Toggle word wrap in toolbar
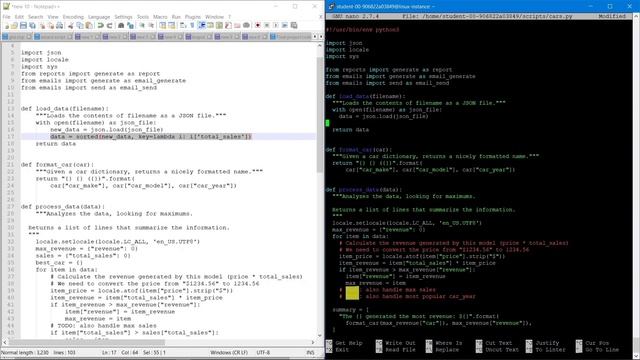 pyautogui.click(x=183, y=25)
